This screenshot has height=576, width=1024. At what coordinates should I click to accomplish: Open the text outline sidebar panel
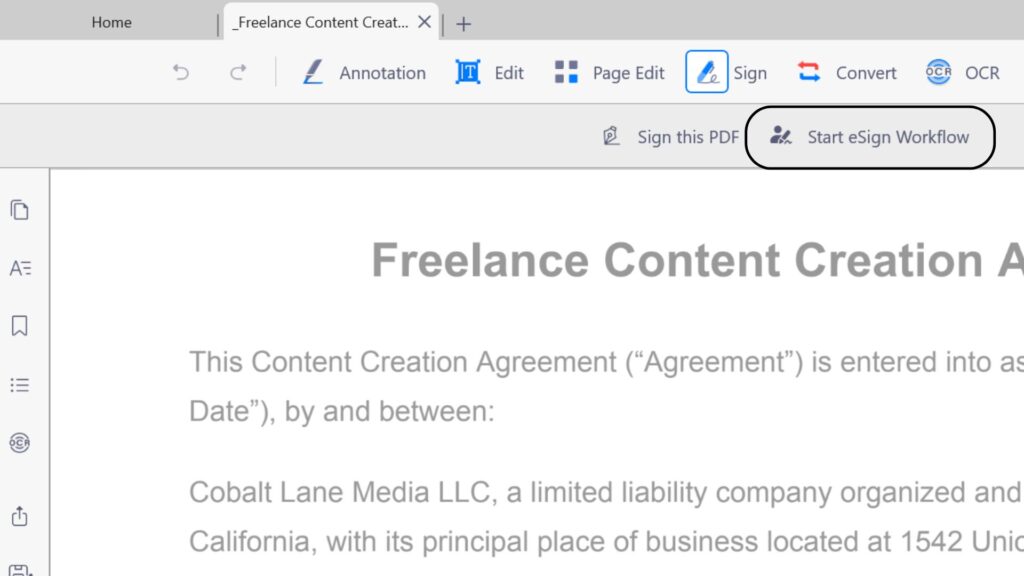[19, 268]
